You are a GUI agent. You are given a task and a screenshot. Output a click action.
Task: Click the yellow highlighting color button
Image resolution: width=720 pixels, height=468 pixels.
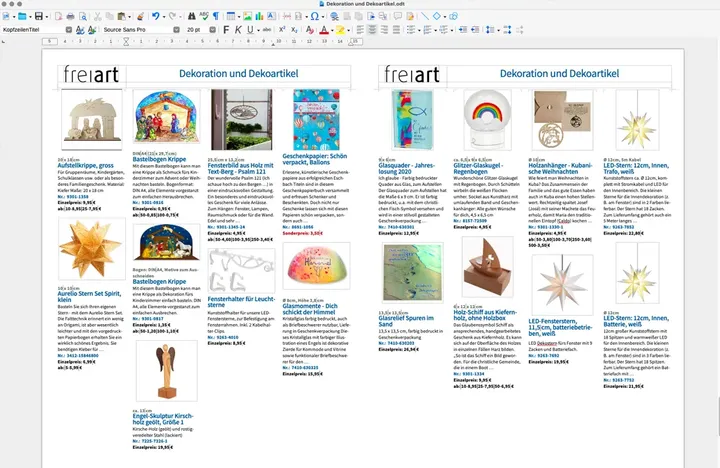click(x=341, y=30)
